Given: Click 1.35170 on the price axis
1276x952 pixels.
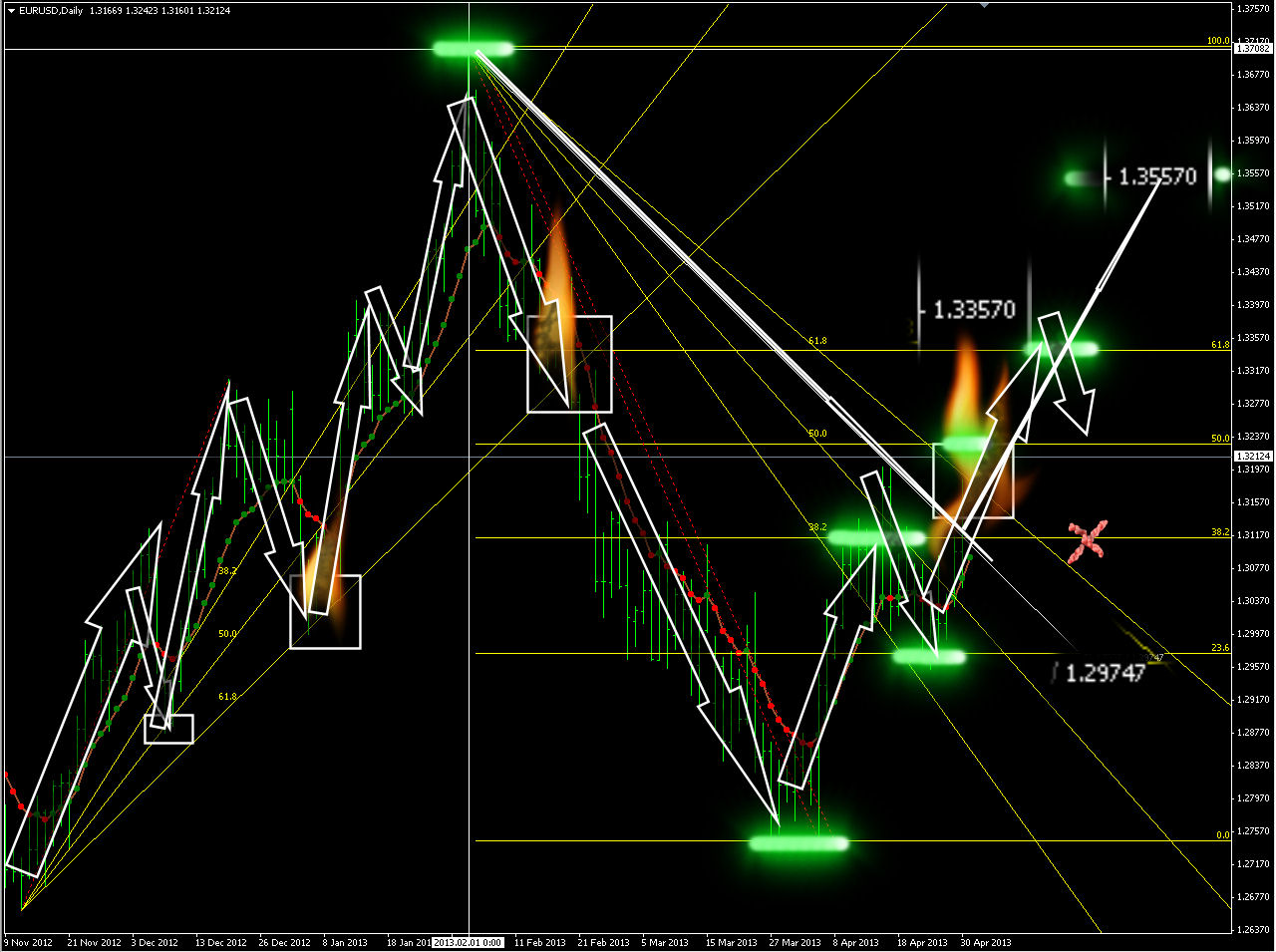Looking at the screenshot, I should coord(1255,206).
